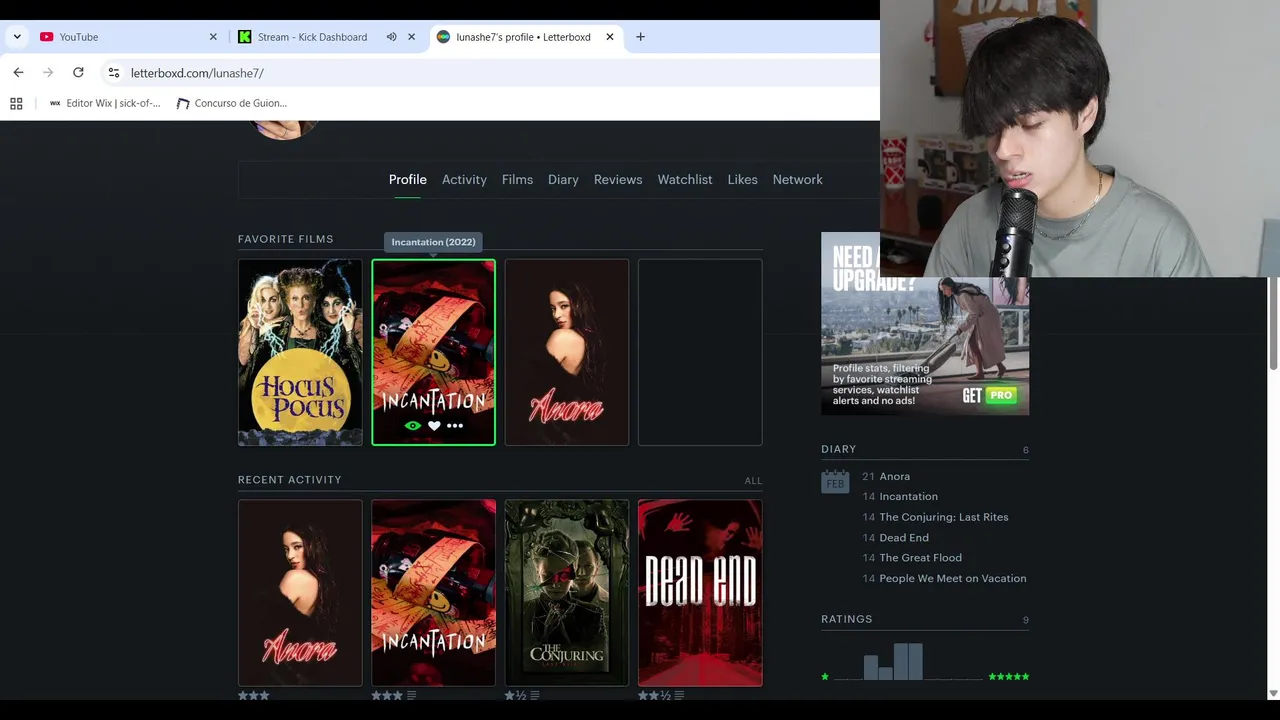The height and width of the screenshot is (720, 1280).
Task: View ALL recent activity
Action: pos(753,481)
